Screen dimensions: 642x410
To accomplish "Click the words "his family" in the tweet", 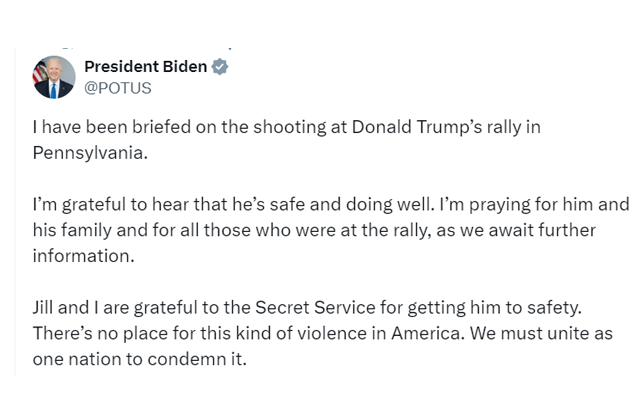I will click(x=68, y=229).
